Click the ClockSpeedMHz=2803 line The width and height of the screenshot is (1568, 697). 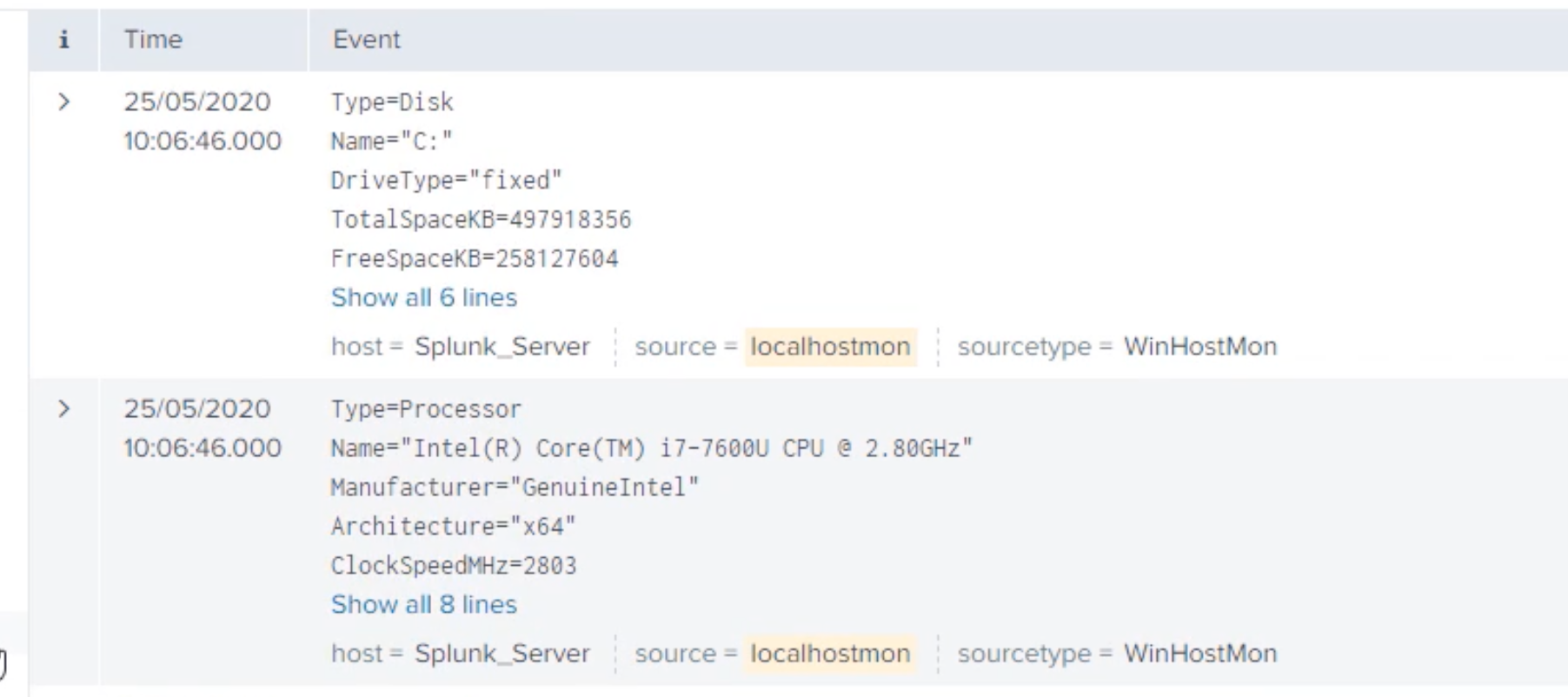pyautogui.click(x=453, y=565)
